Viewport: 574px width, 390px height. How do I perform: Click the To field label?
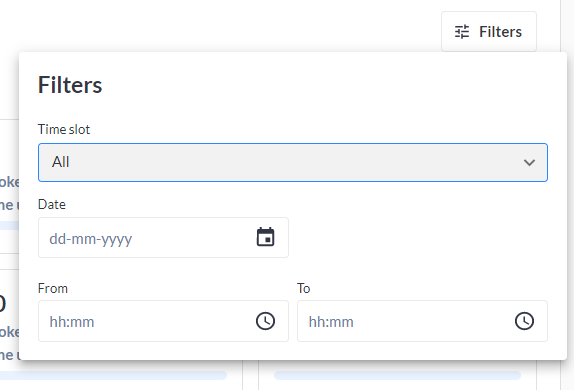(x=303, y=289)
